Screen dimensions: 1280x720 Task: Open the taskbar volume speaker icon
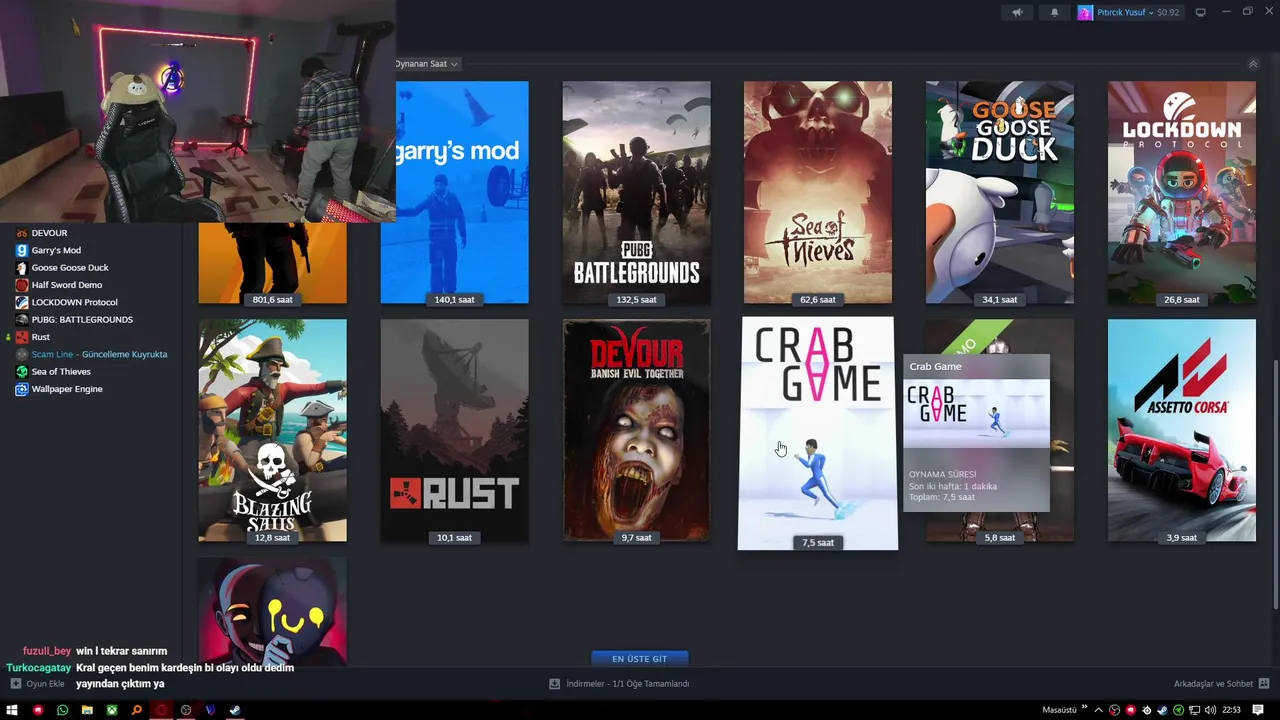click(1210, 710)
